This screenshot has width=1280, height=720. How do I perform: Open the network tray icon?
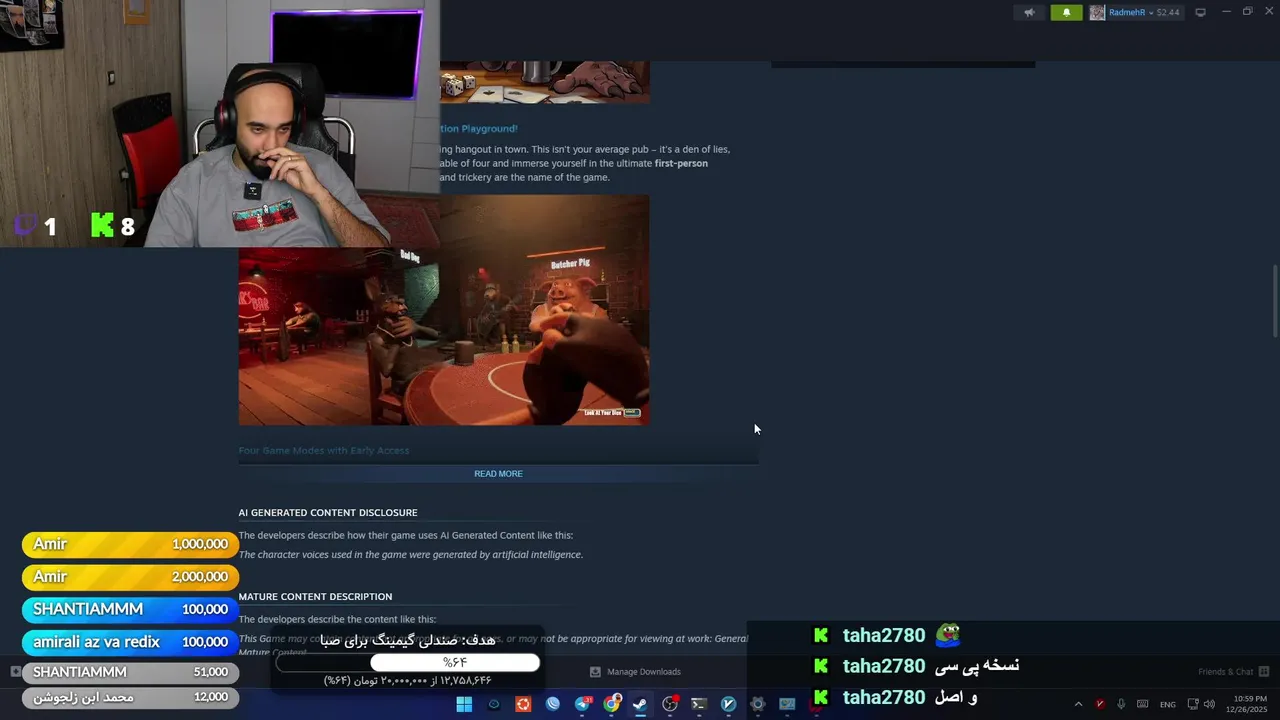coord(1193,704)
